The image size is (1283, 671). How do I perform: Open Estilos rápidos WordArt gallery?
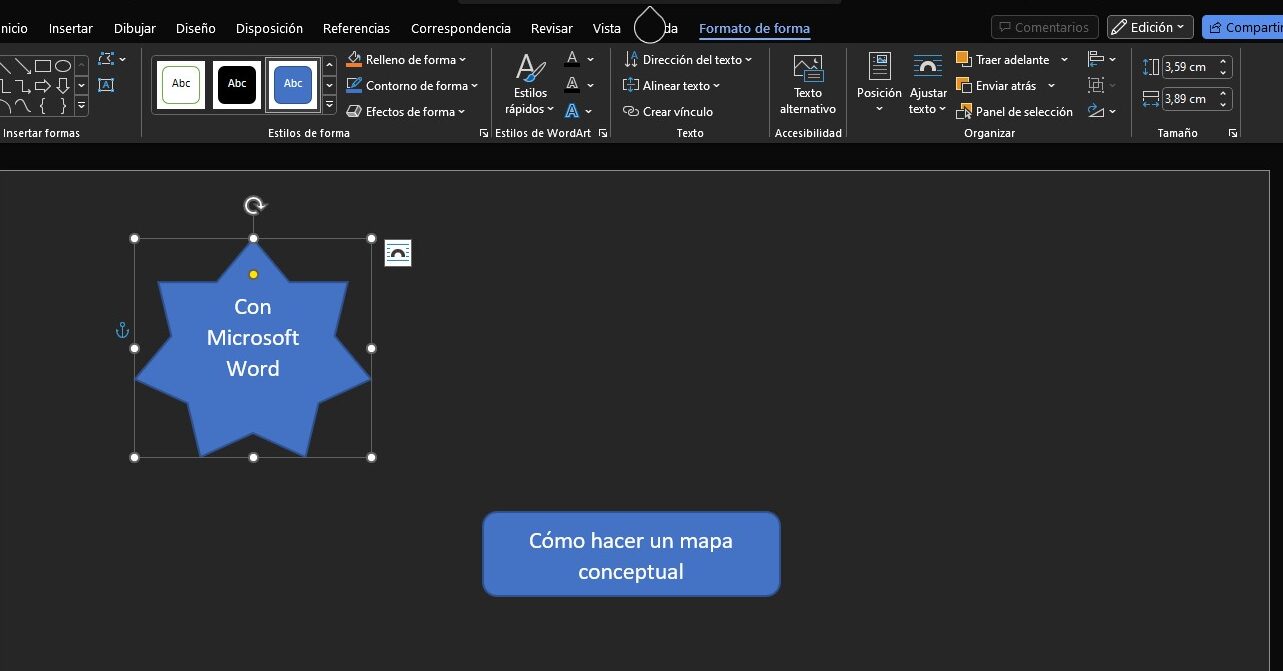click(530, 84)
